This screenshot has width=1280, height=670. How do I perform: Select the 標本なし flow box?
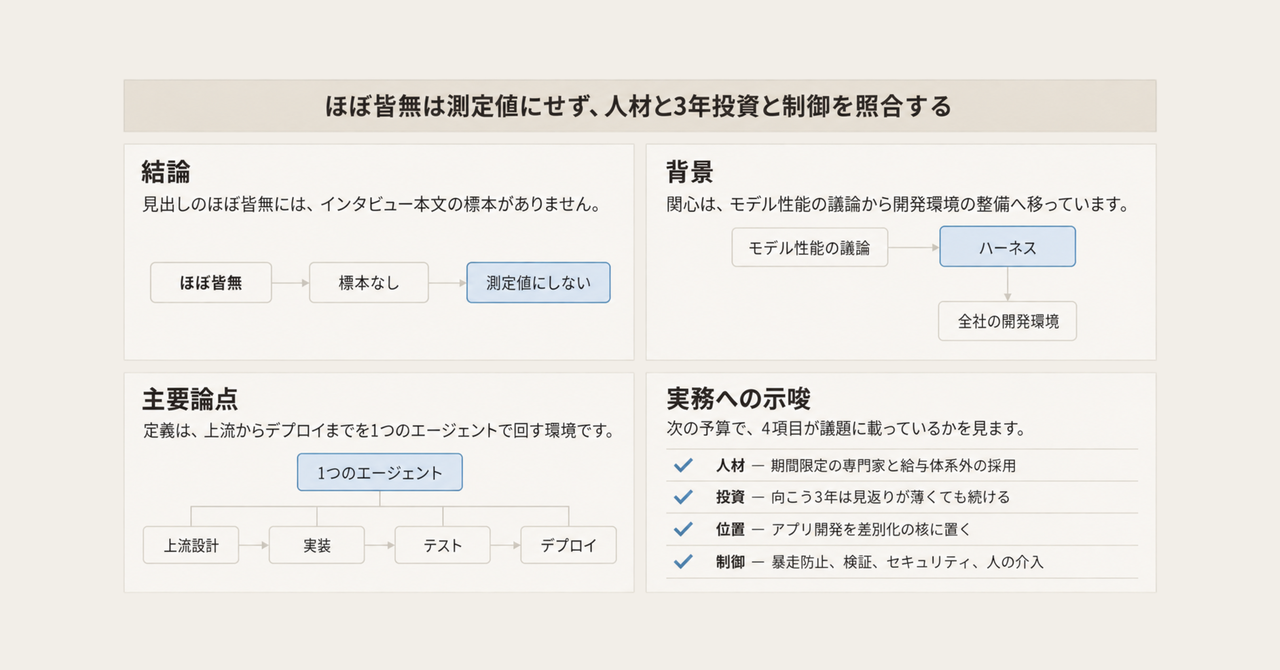pyautogui.click(x=369, y=283)
